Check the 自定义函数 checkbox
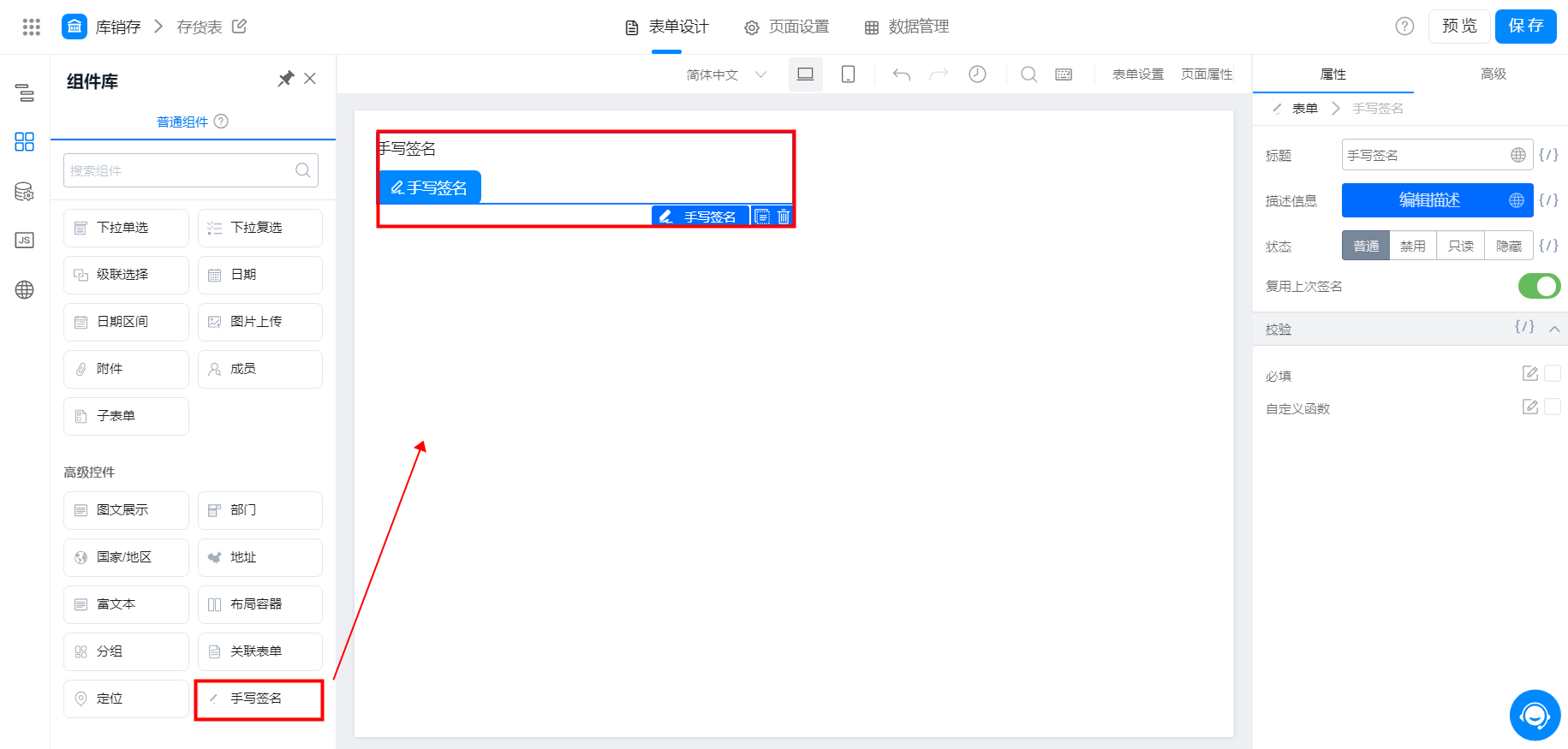The image size is (1568, 749). [x=1553, y=407]
